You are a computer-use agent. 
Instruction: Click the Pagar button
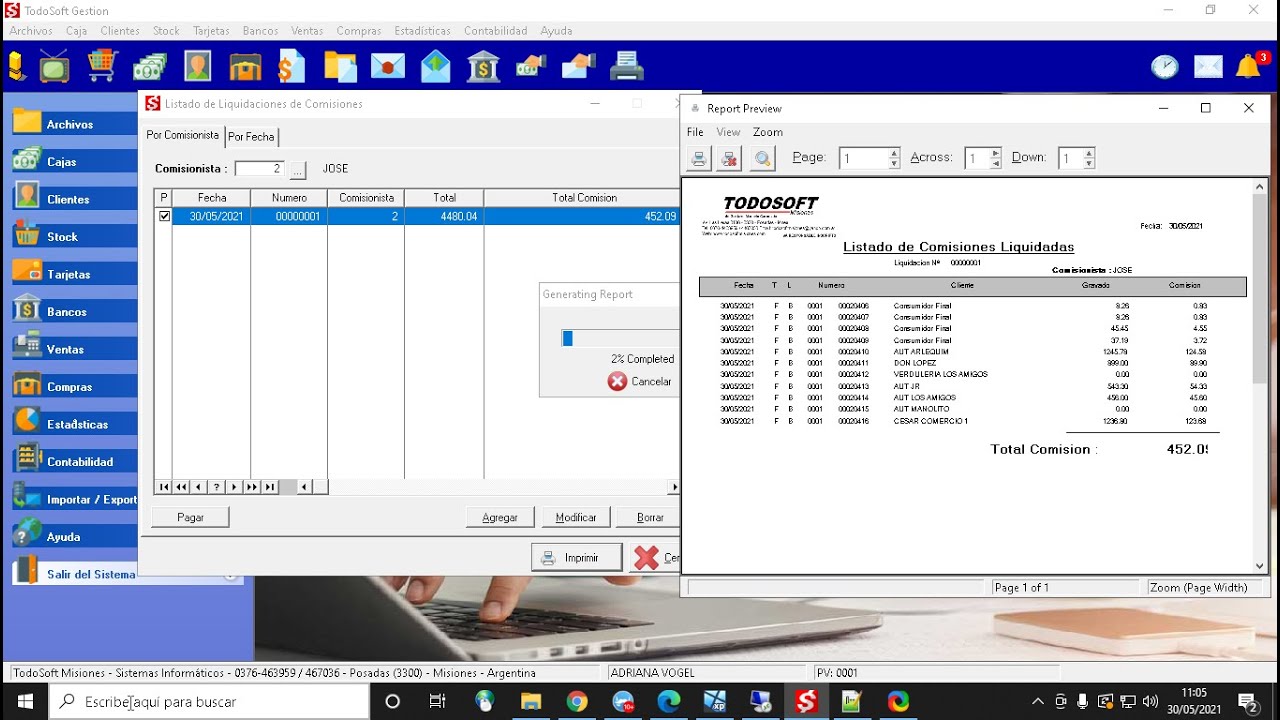(190, 517)
